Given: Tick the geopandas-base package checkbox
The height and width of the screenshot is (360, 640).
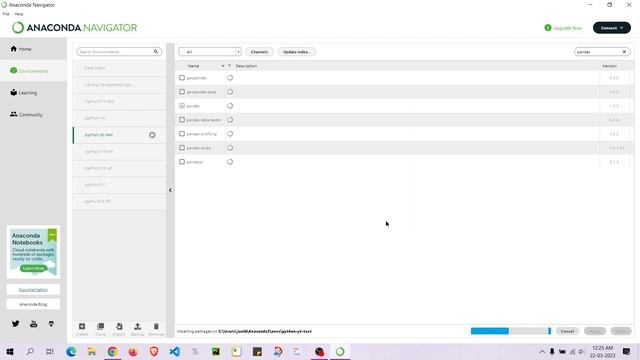Looking at the screenshot, I should click(x=182, y=92).
